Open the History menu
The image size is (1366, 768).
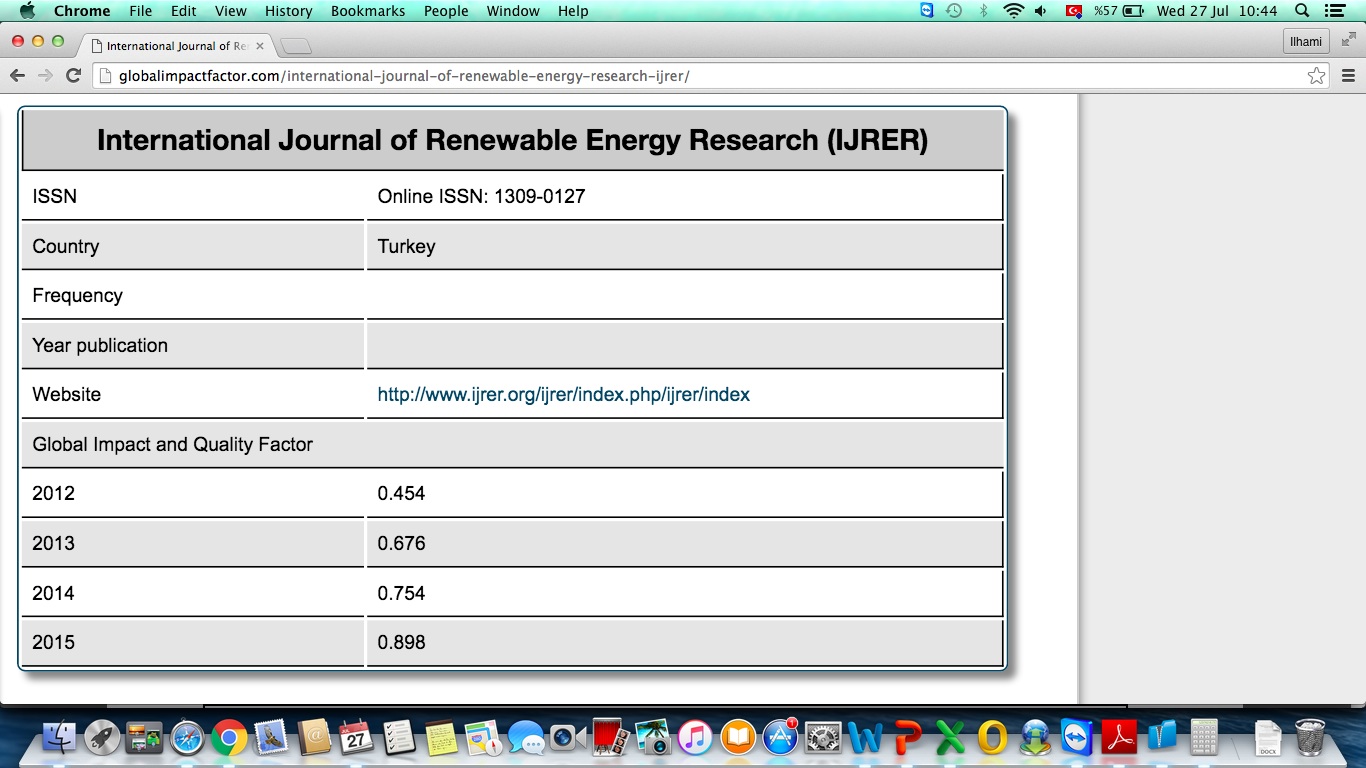point(289,11)
